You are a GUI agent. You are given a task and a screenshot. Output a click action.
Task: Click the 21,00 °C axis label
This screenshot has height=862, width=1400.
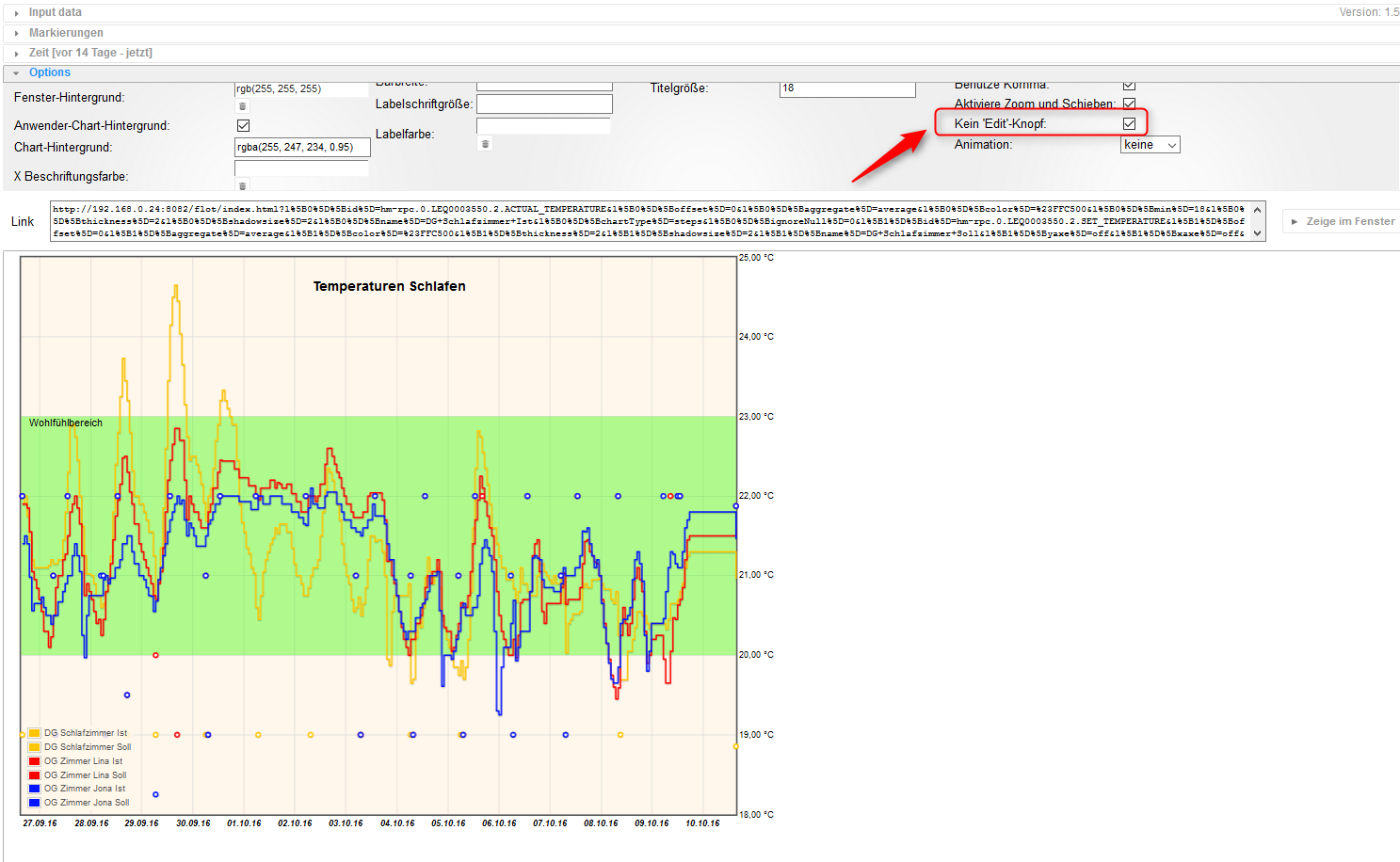[756, 575]
